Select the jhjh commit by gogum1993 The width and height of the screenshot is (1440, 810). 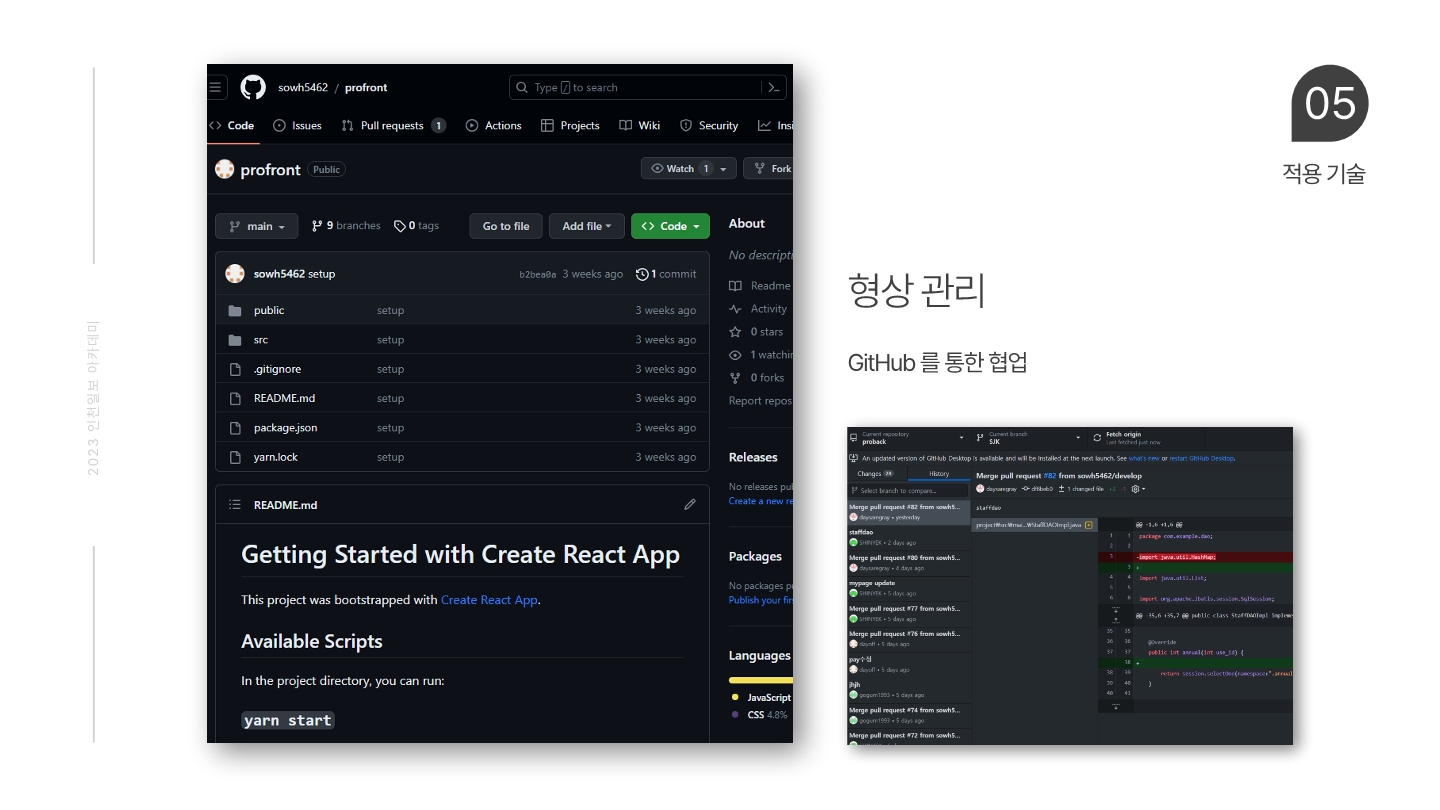coord(909,690)
